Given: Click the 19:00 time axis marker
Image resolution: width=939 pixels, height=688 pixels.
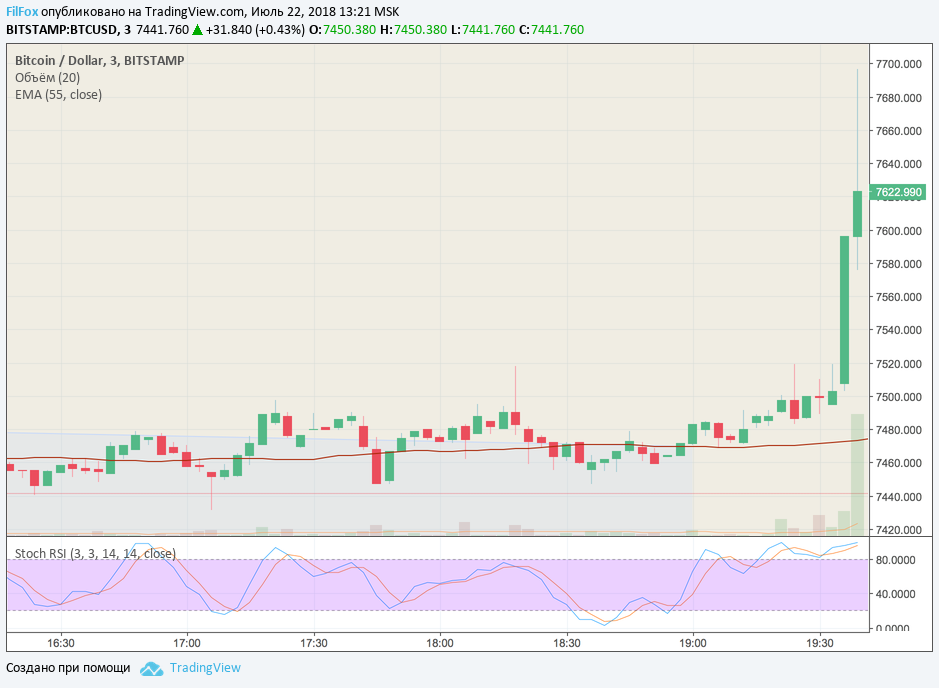Looking at the screenshot, I should click(x=693, y=642).
